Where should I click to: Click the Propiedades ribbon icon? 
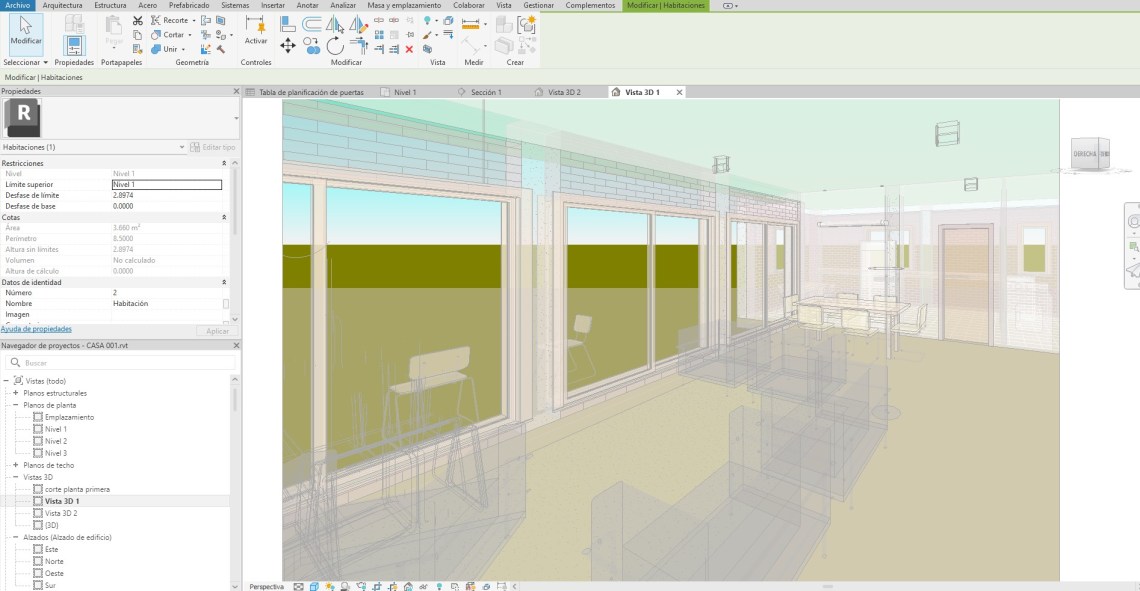73,44
